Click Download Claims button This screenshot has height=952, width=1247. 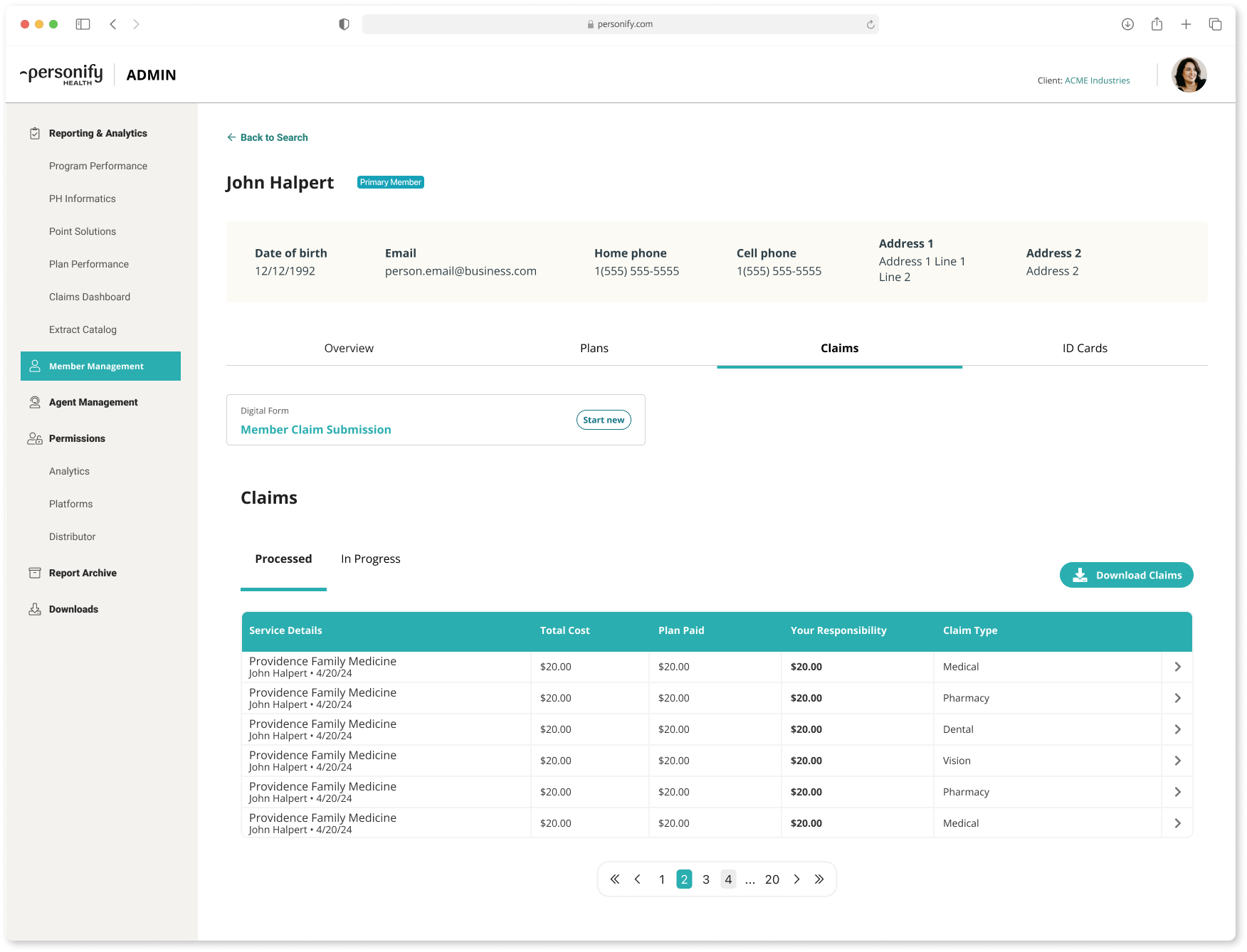coord(1127,575)
